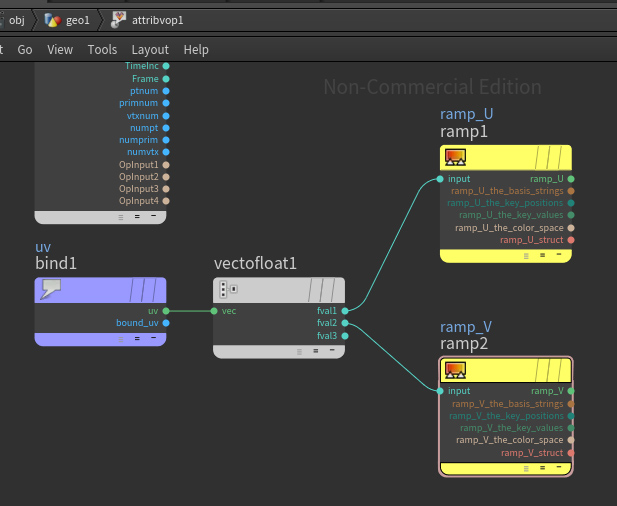Click the ramp1 node gradient icon
This screenshot has width=617, height=506.
click(x=455, y=157)
